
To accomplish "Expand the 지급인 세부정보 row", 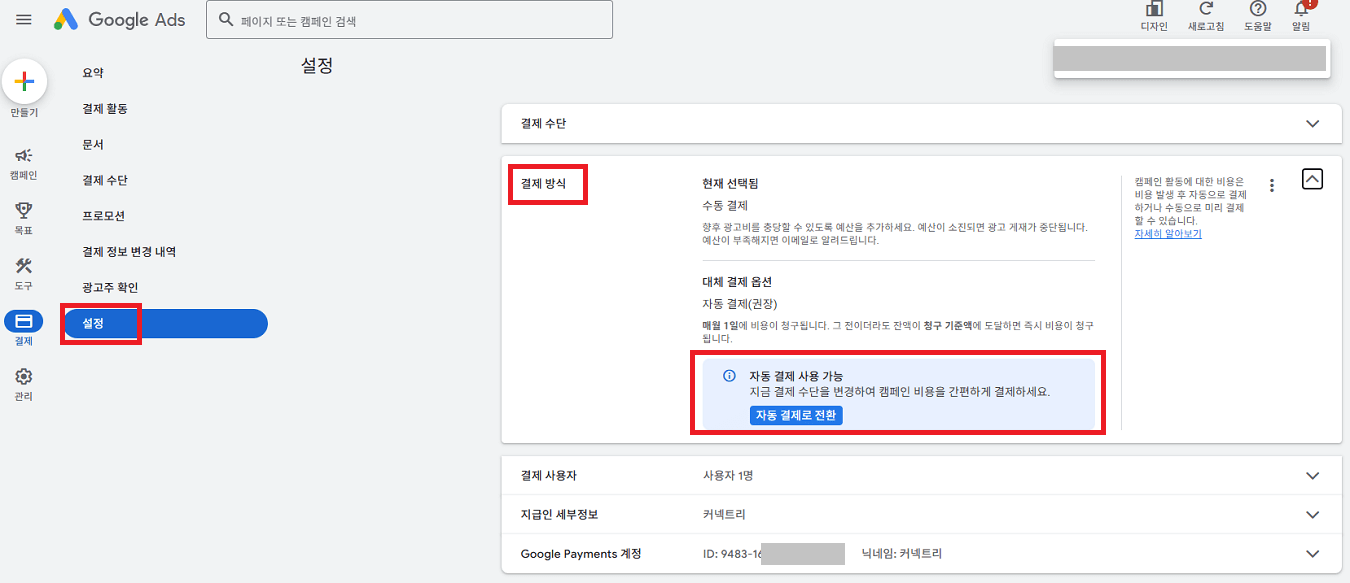I will (921, 515).
